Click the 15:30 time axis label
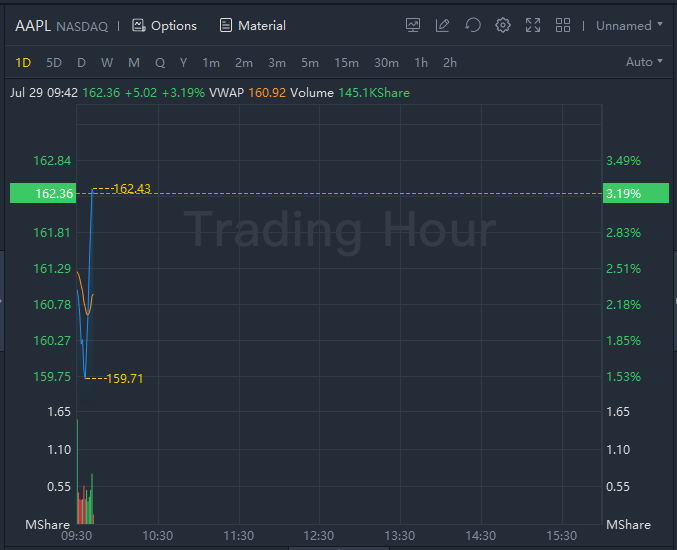This screenshot has height=550, width=677. pyautogui.click(x=561, y=536)
